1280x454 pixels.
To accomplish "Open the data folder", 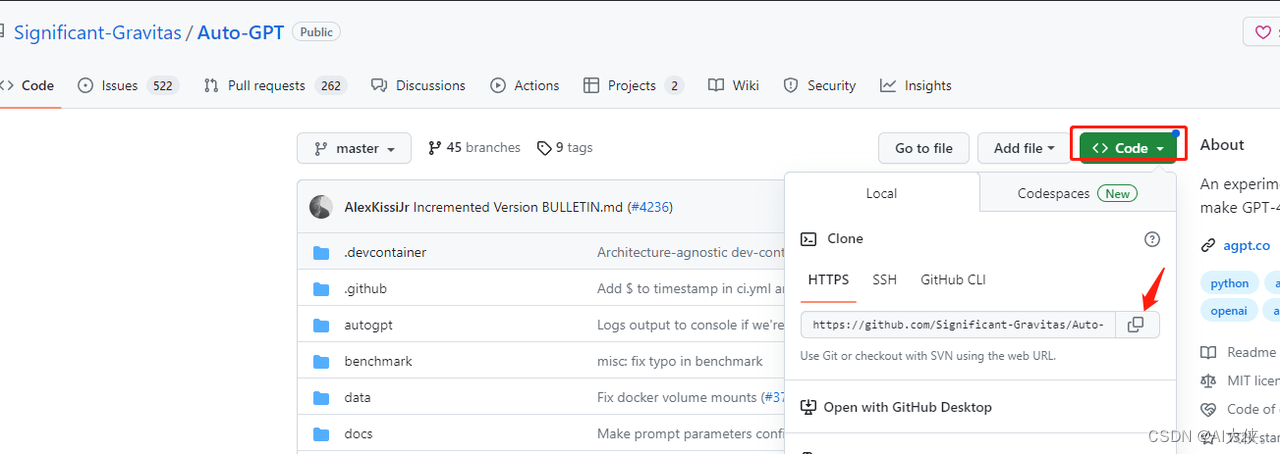I will tap(357, 397).
